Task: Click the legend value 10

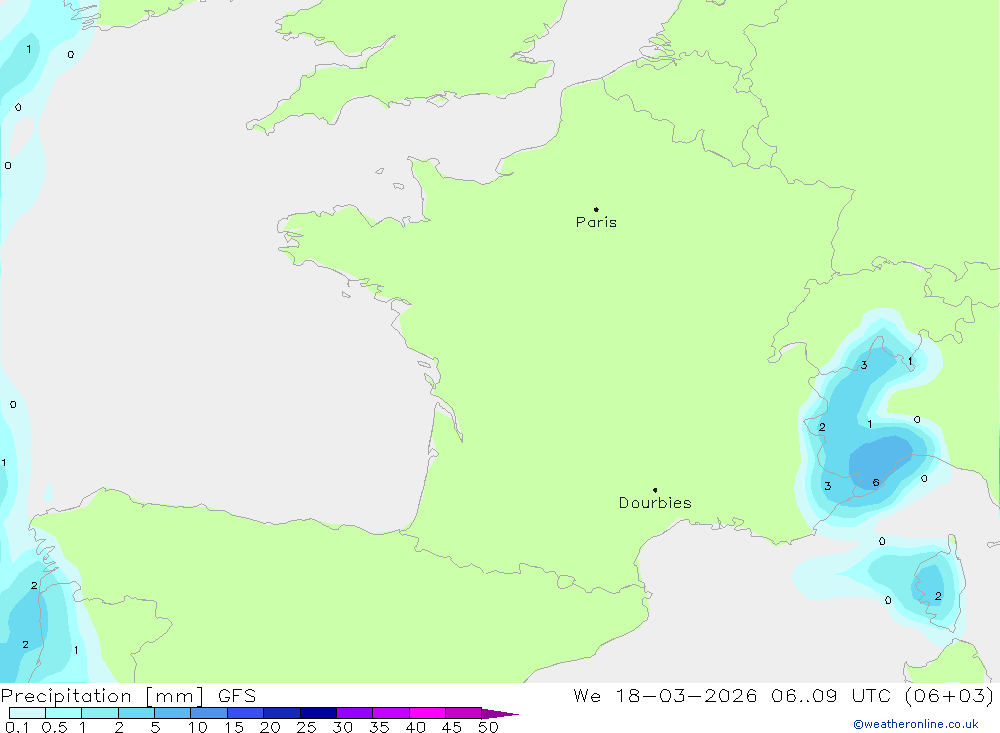Action: (198, 727)
